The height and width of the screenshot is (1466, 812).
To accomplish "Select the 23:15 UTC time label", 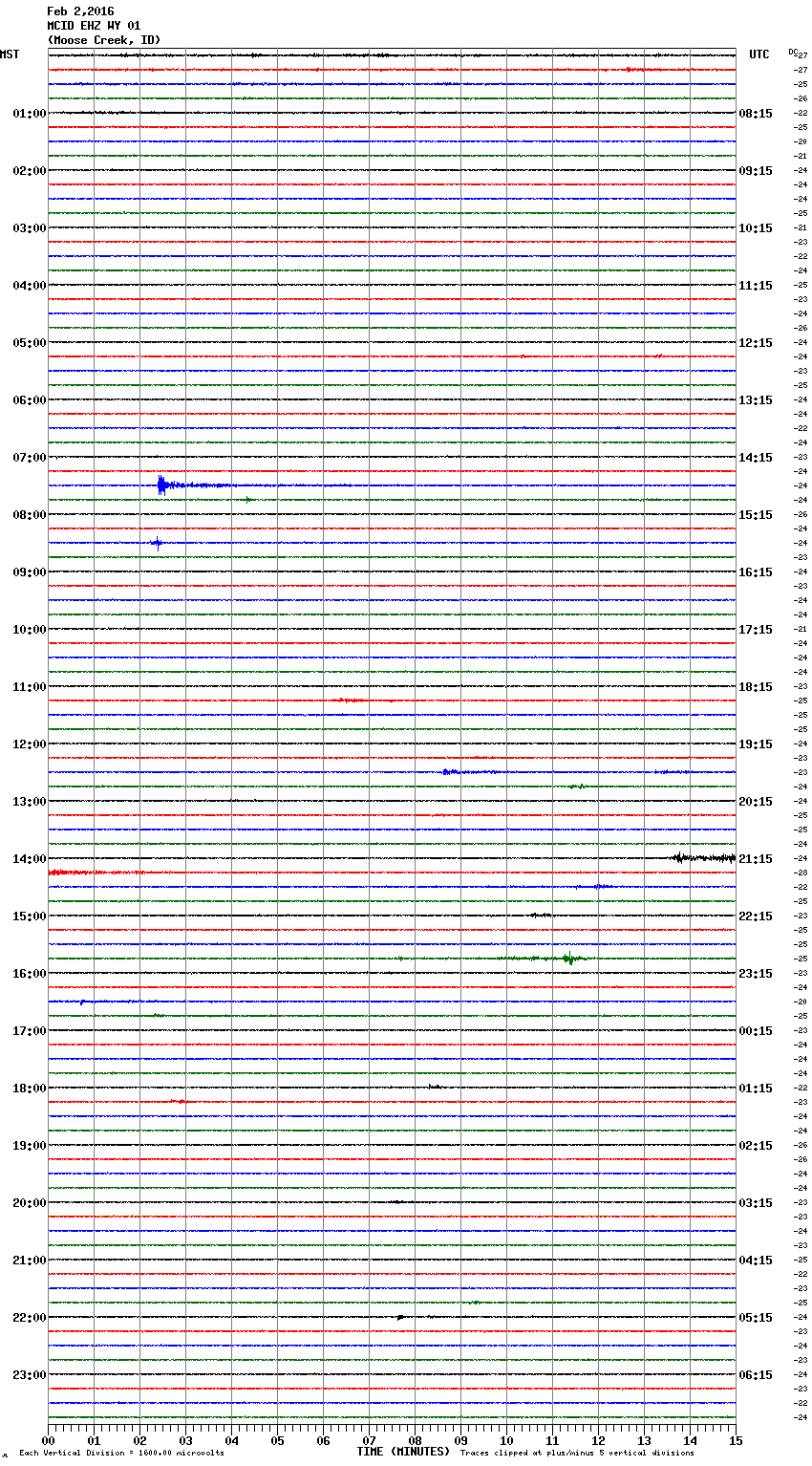I will point(756,974).
